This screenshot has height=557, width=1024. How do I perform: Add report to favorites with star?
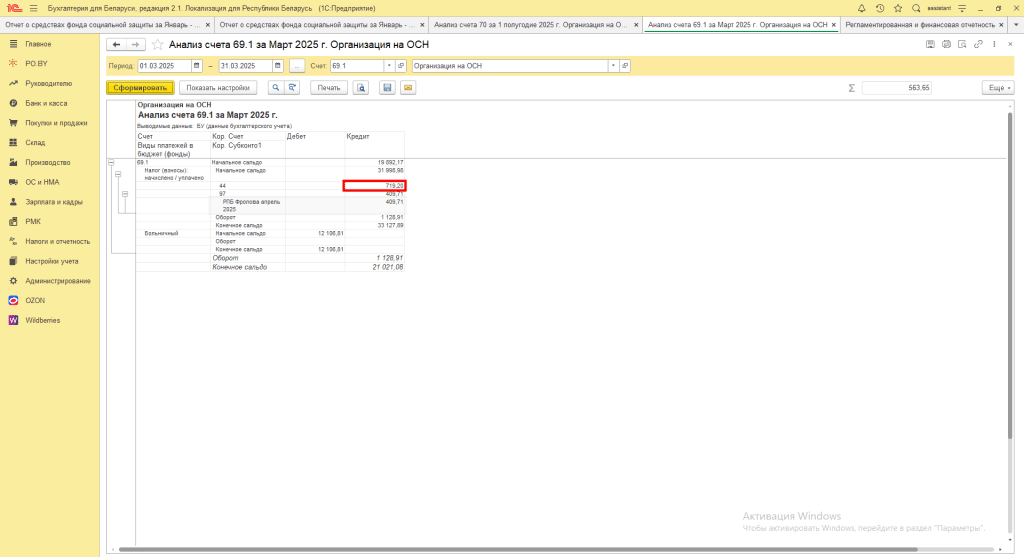click(157, 44)
